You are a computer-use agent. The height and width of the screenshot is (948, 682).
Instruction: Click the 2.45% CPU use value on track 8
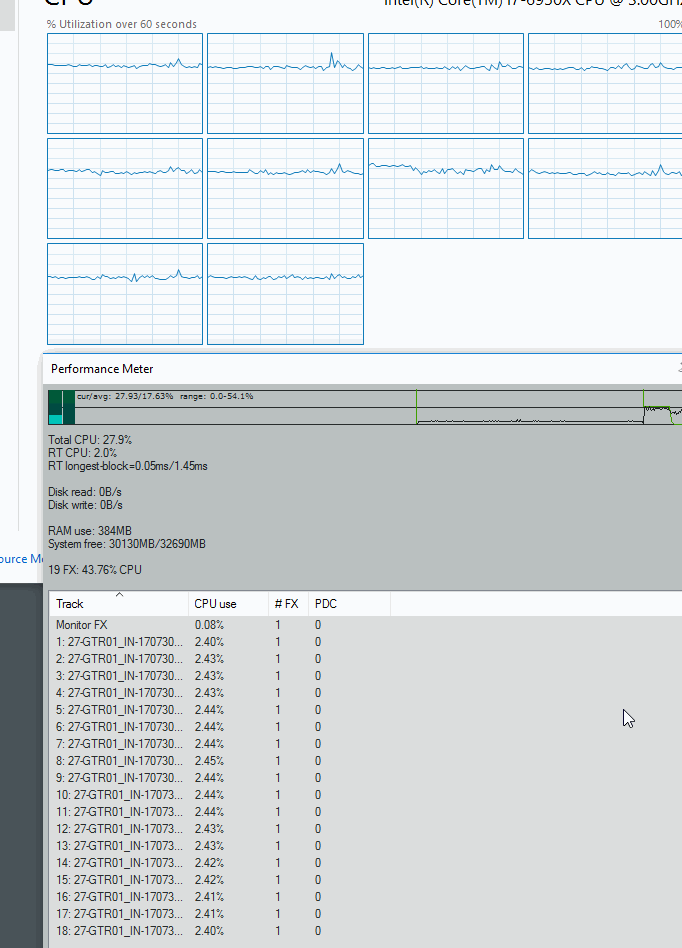pos(209,761)
